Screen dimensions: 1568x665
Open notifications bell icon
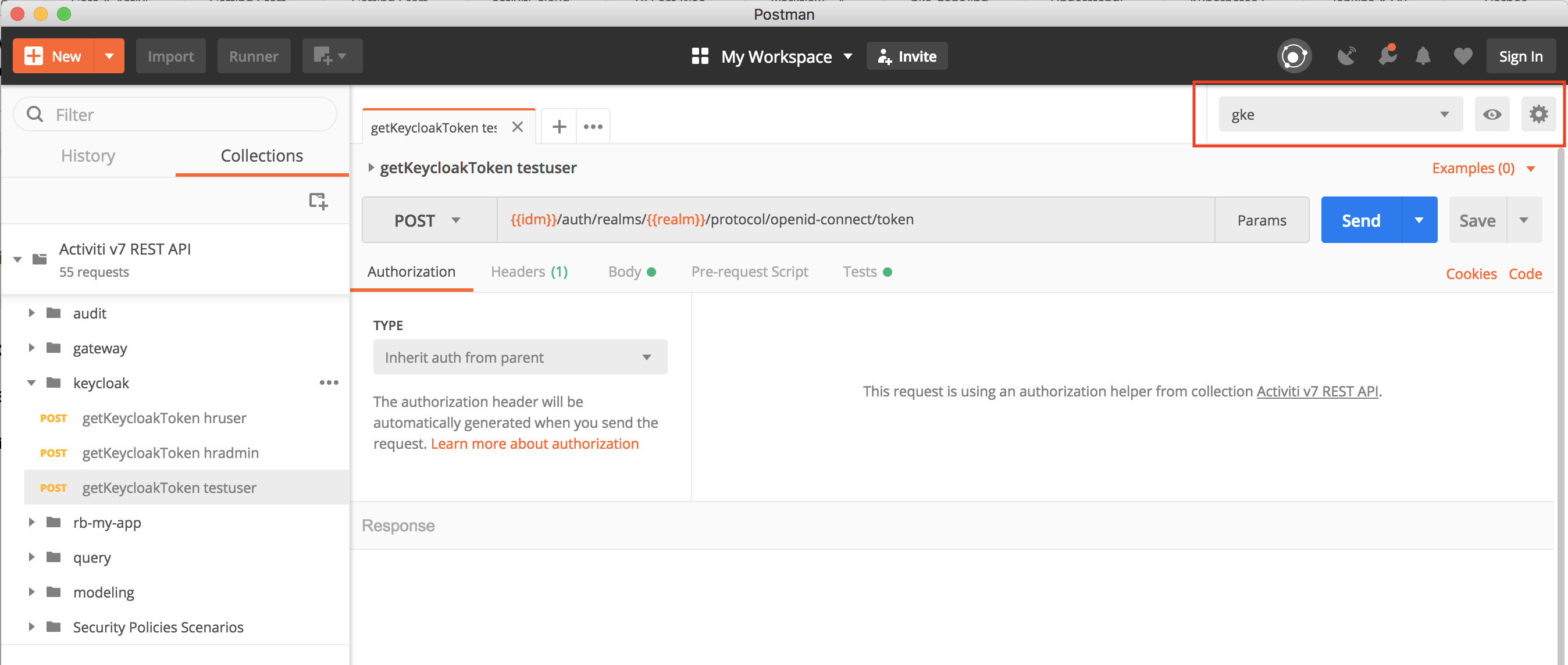pos(1423,56)
